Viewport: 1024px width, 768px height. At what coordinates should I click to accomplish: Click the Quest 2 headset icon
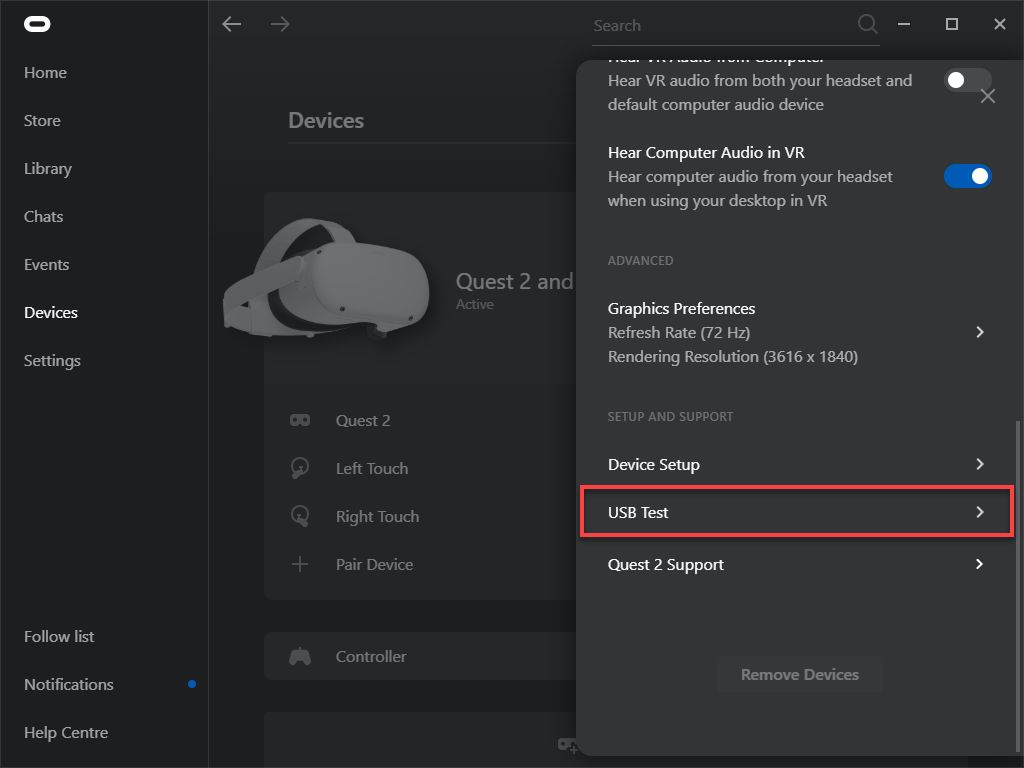(x=300, y=421)
